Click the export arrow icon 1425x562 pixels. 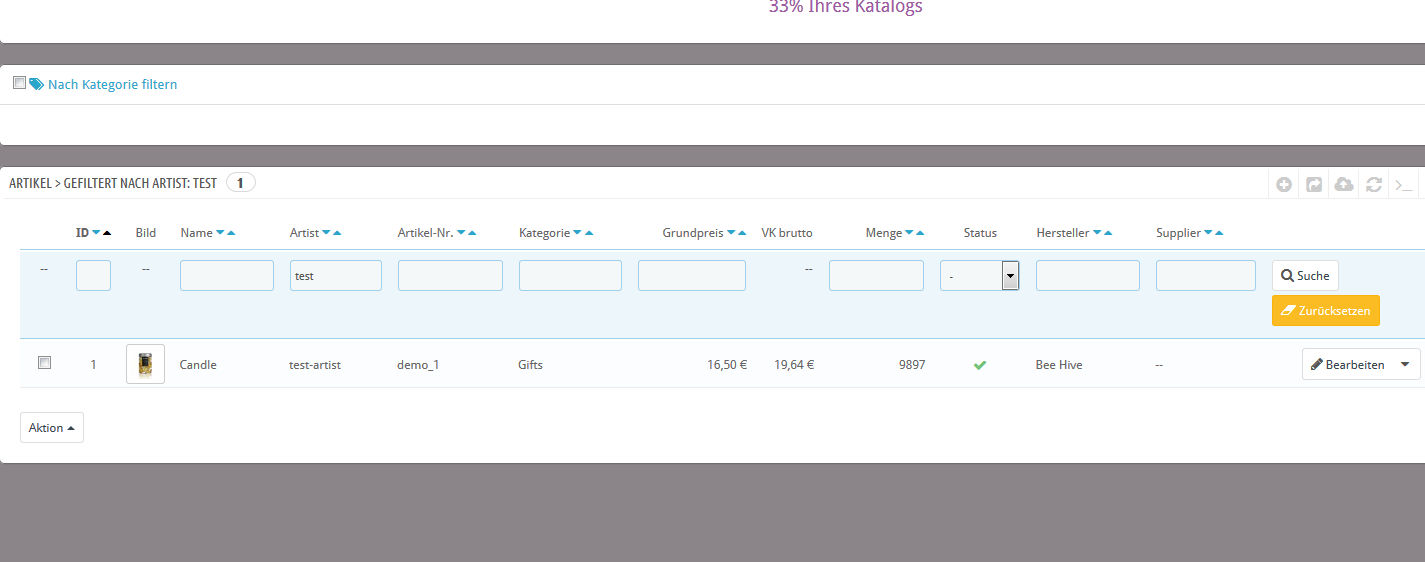click(x=1314, y=185)
